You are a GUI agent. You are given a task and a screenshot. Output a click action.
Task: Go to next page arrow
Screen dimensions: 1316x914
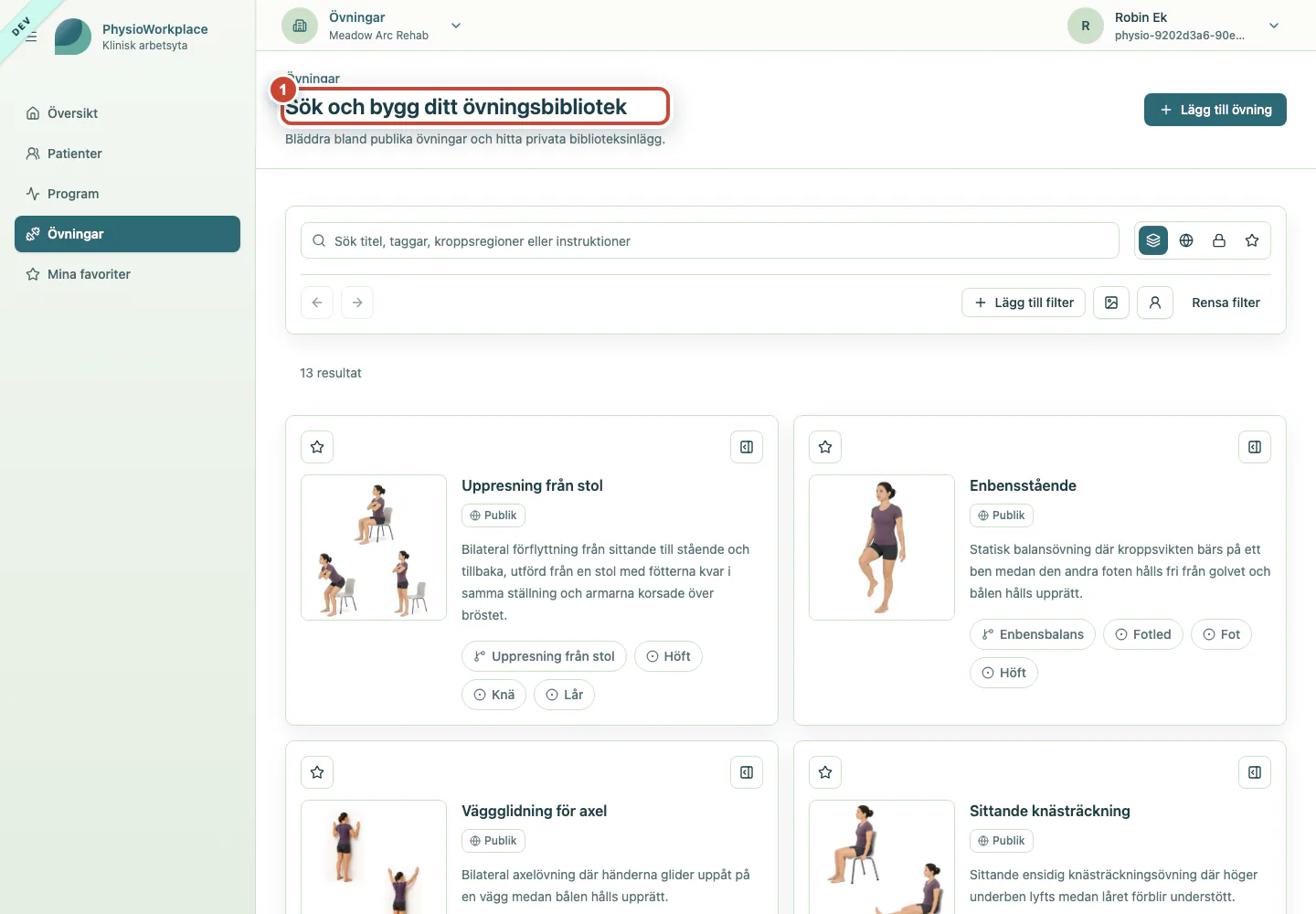357,303
